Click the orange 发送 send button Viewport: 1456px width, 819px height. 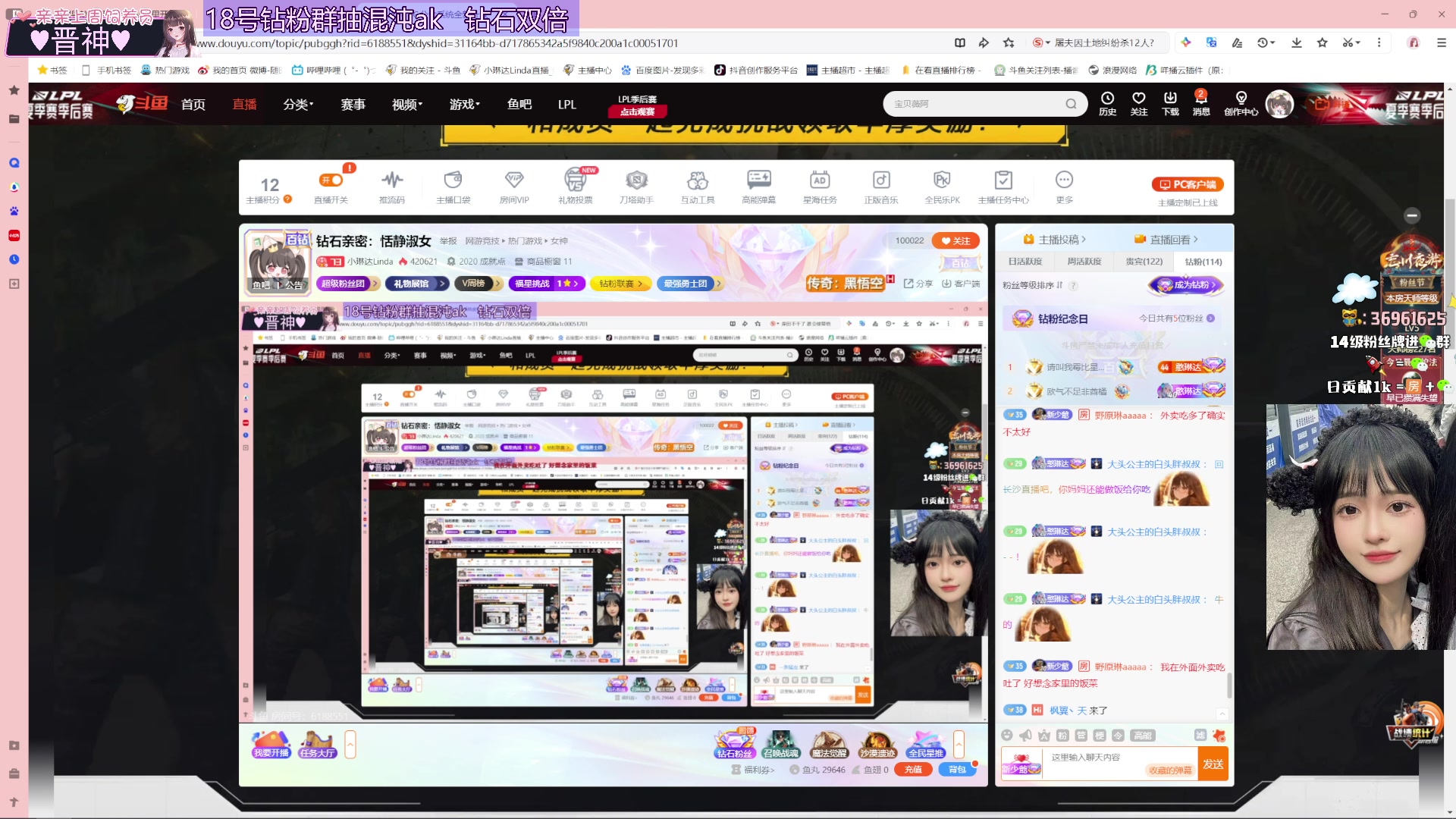pyautogui.click(x=1213, y=764)
